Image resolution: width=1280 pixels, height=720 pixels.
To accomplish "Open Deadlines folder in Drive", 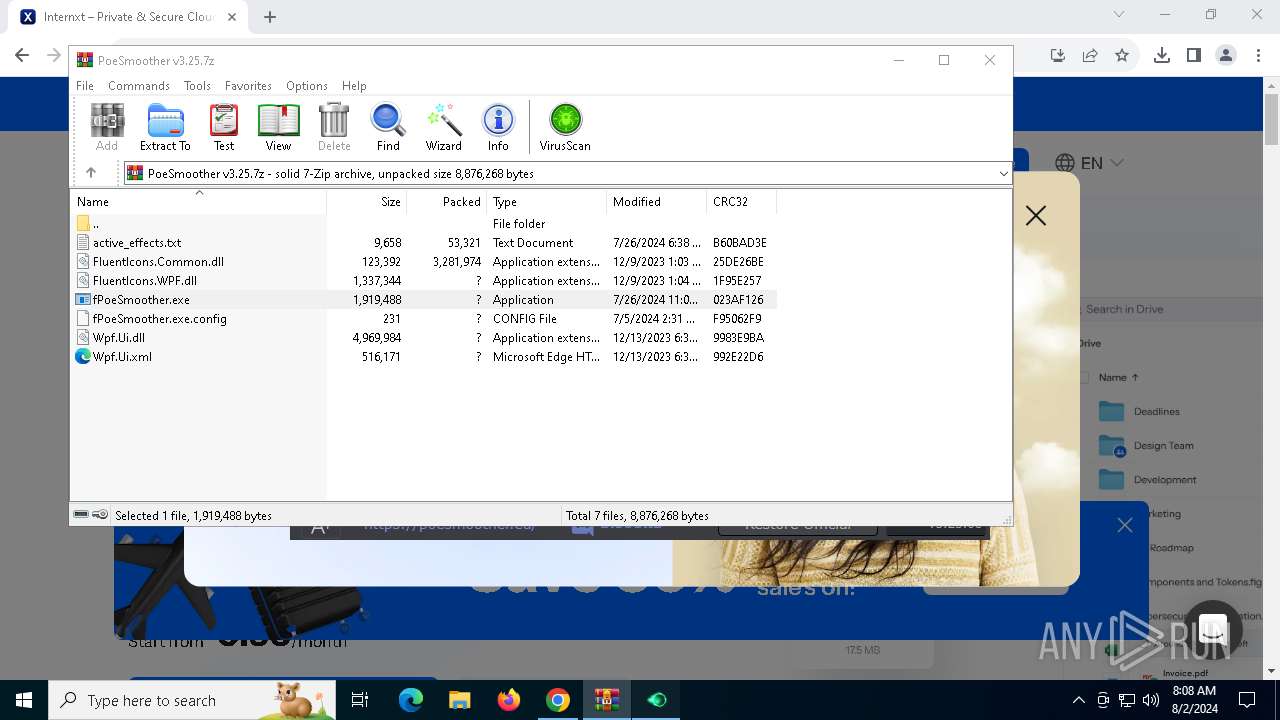I will tap(1157, 412).
